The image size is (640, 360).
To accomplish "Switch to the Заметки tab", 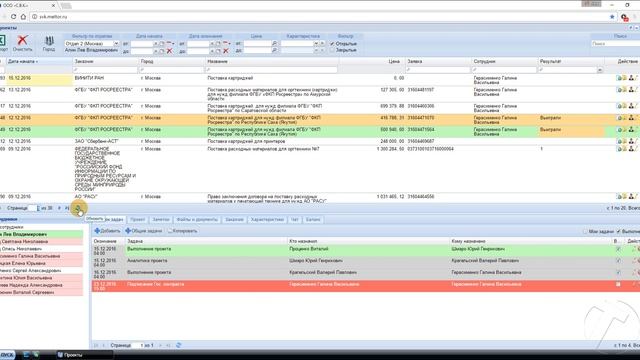I will 161,220.
